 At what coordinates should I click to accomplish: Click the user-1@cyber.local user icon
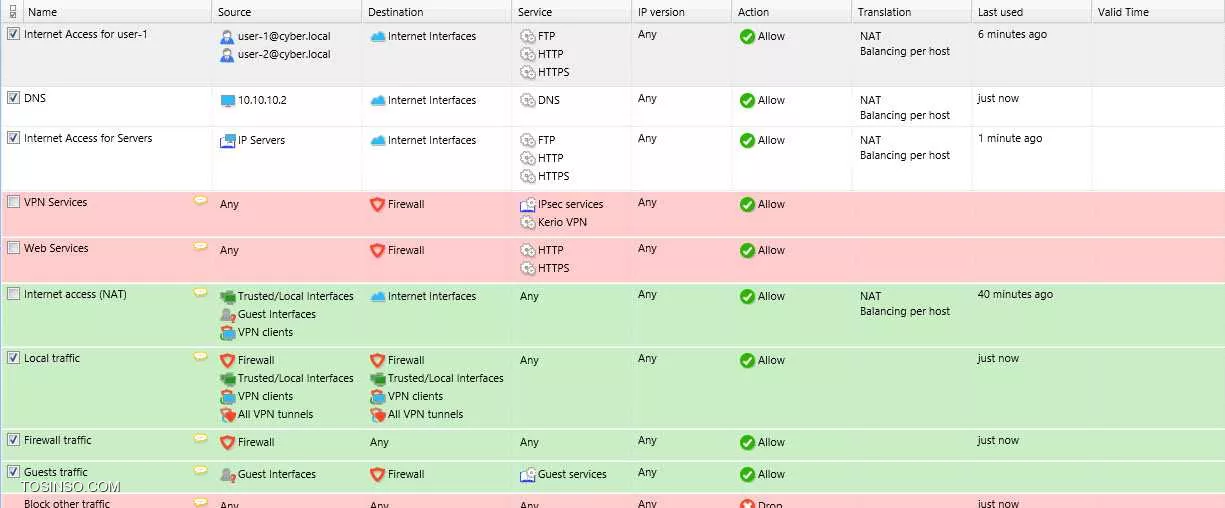tap(227, 36)
